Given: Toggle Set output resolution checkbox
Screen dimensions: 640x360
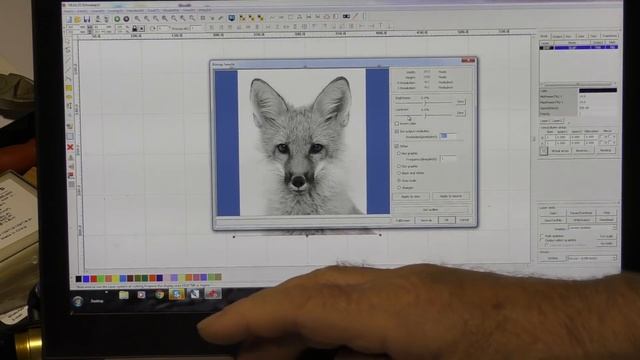Looking at the screenshot, I should pos(397,131).
